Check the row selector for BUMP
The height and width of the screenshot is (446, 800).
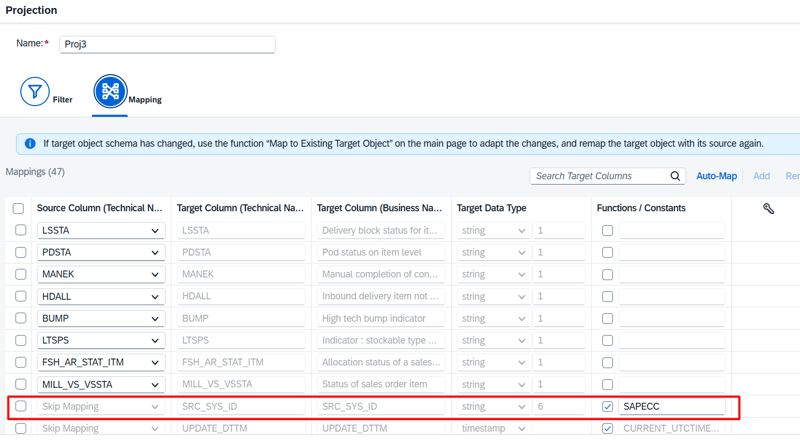click(x=20, y=318)
